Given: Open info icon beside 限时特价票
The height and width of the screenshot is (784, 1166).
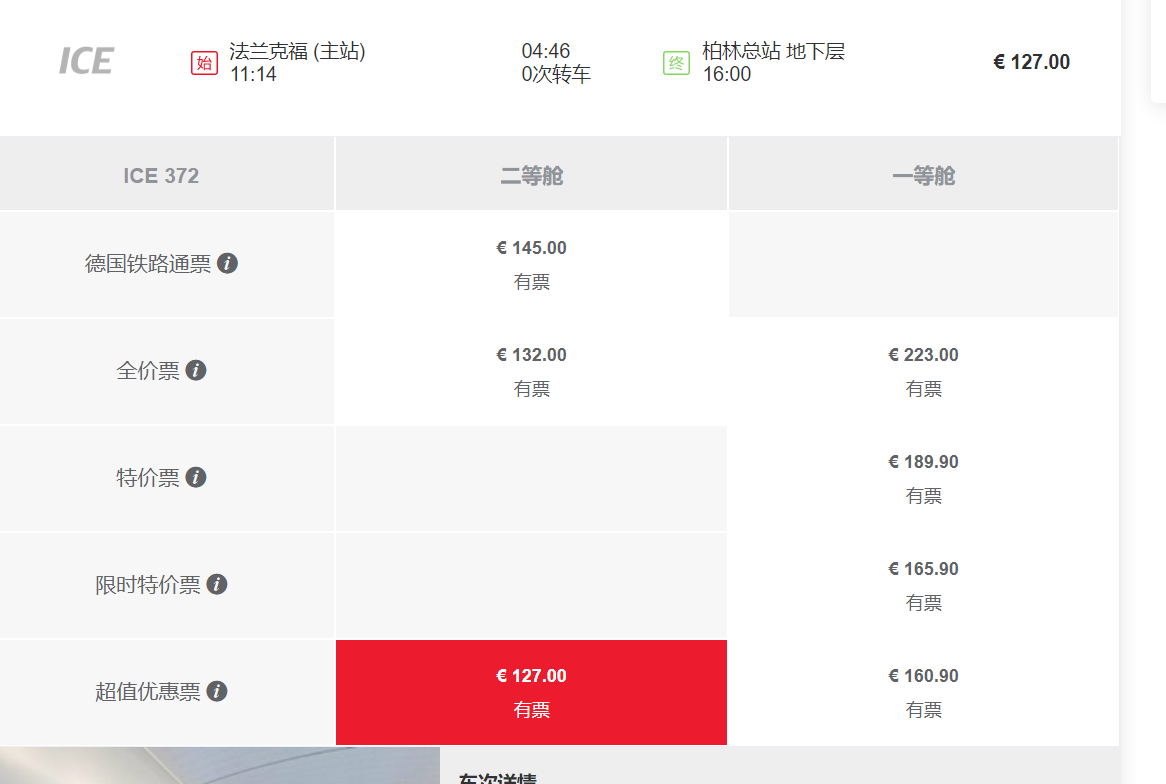Looking at the screenshot, I should [216, 585].
